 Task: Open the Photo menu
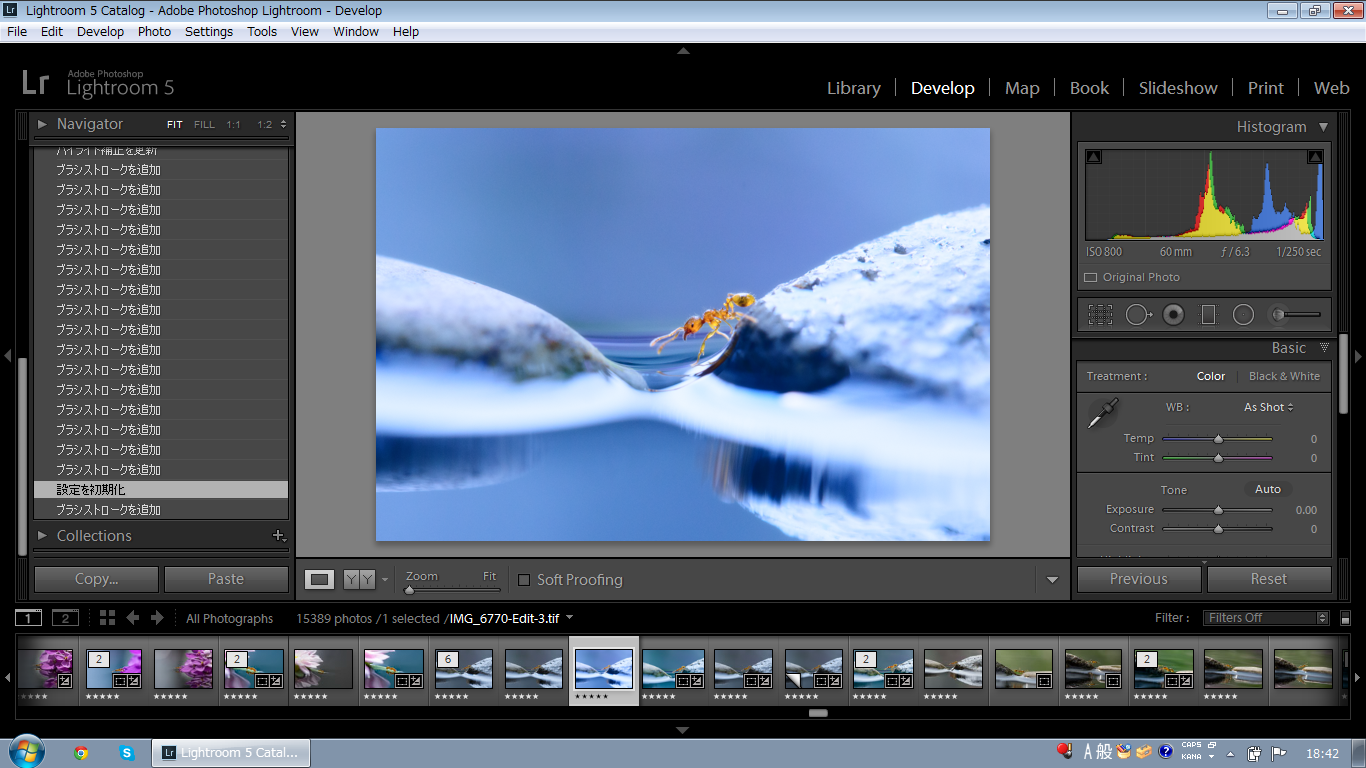click(154, 31)
